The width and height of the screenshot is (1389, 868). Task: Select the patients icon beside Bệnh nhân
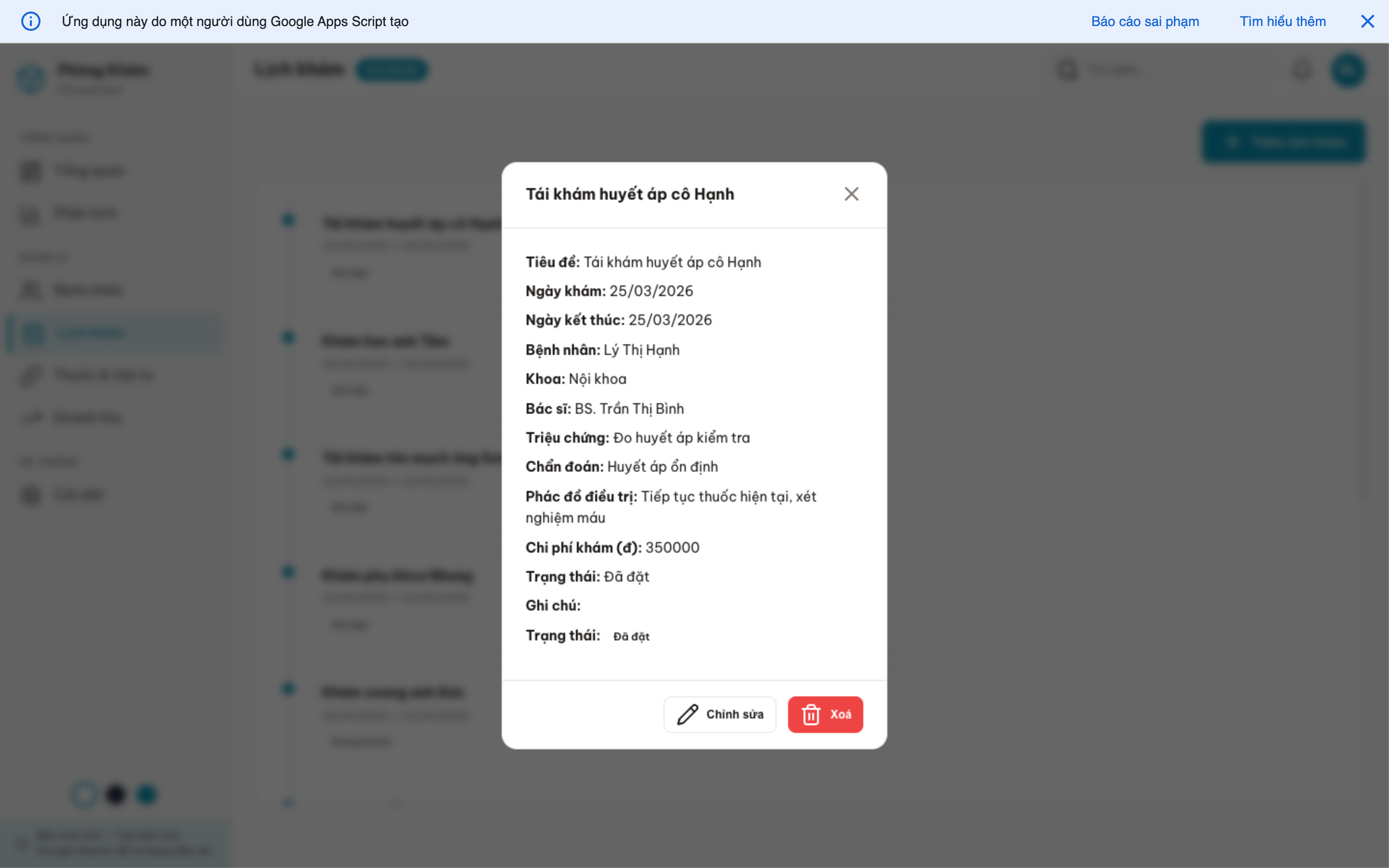[x=31, y=290]
